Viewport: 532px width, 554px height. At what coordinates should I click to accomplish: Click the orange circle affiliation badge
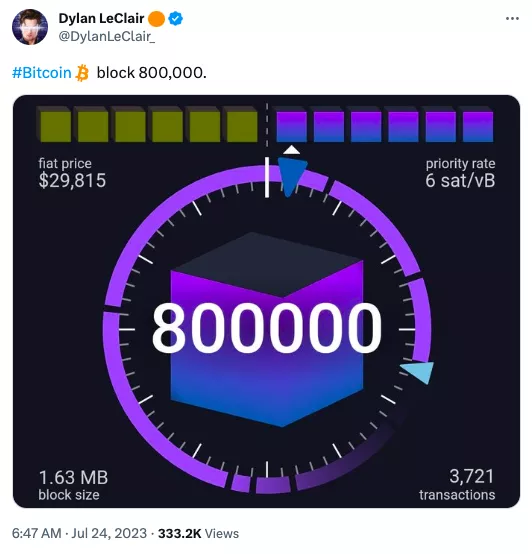click(156, 19)
